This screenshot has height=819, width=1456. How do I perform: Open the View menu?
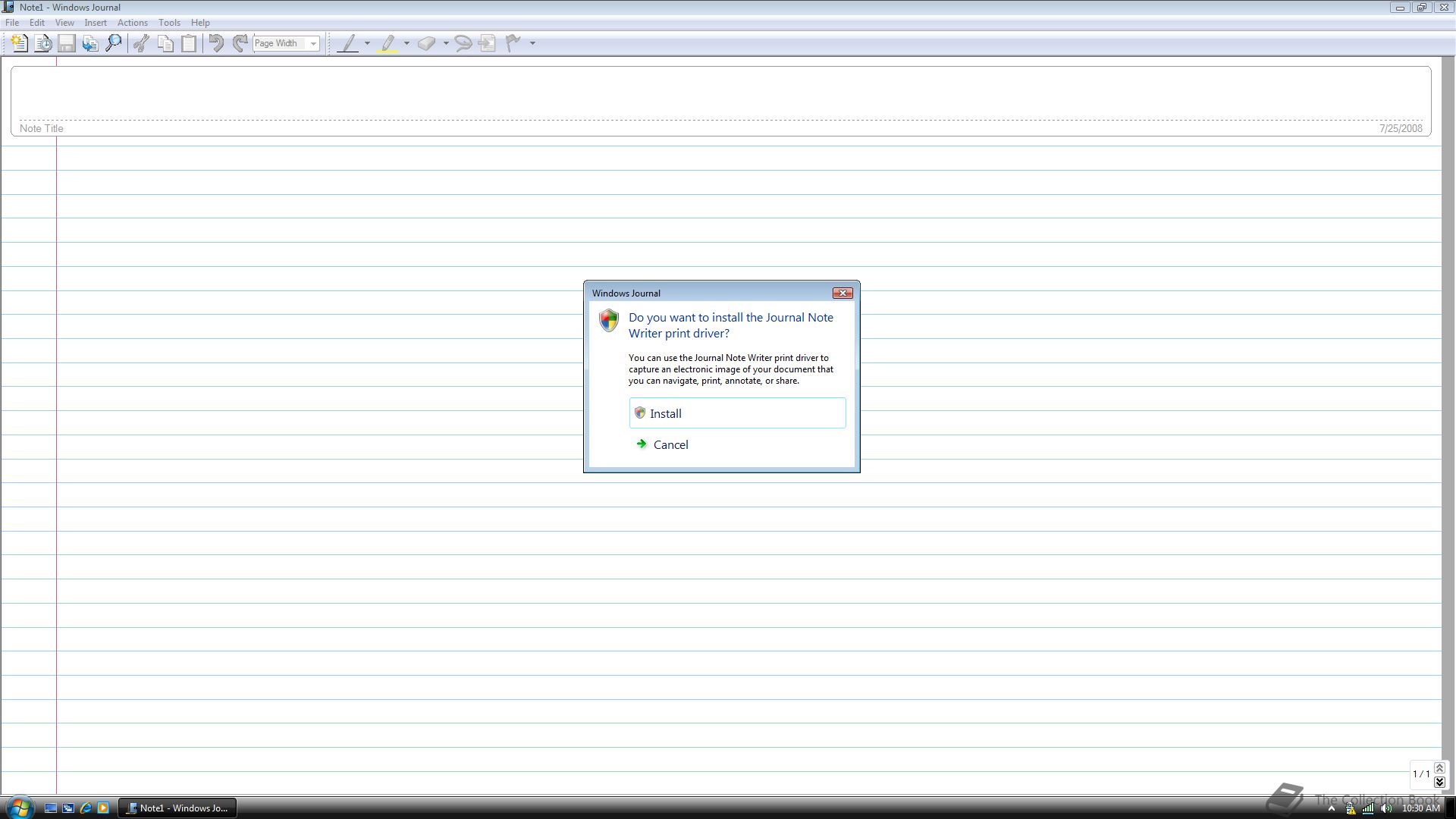[x=64, y=23]
